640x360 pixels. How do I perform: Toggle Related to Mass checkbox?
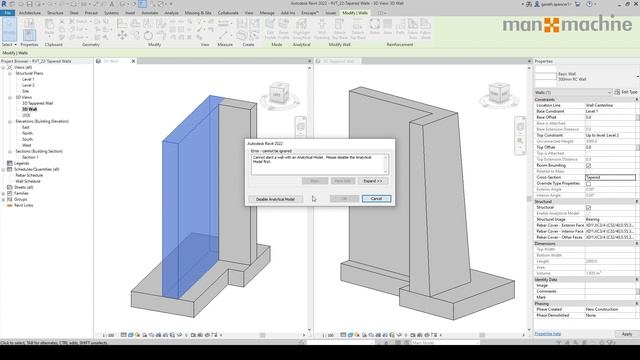pos(588,171)
